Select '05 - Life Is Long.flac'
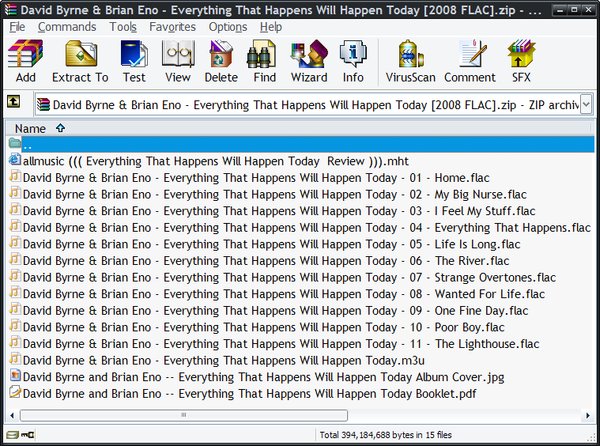600x446 pixels. tap(272, 244)
